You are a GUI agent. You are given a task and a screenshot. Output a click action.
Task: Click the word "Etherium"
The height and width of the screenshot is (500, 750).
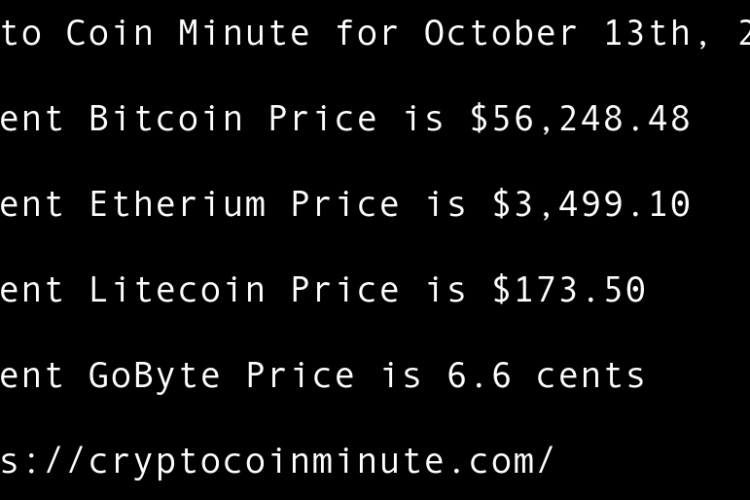click(x=177, y=205)
